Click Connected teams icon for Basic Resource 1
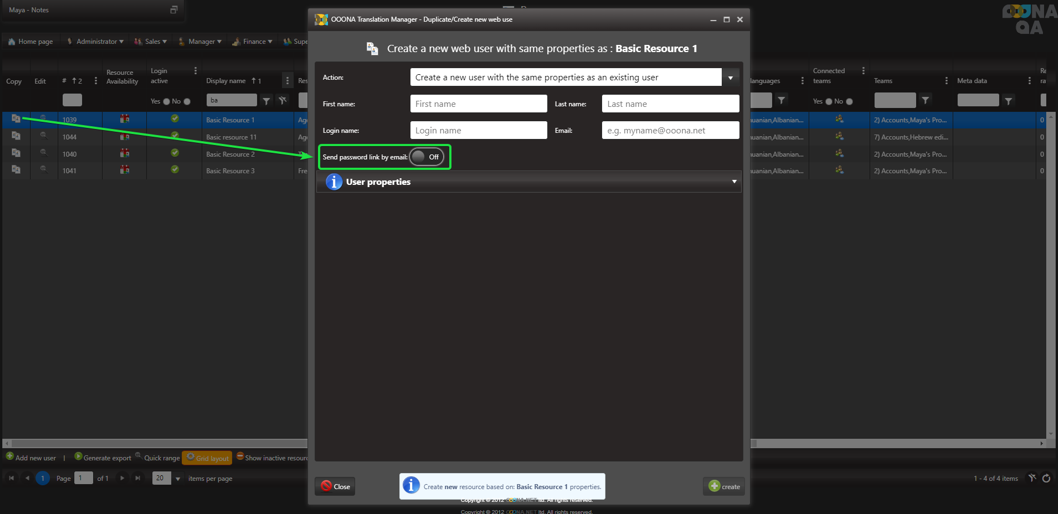The image size is (1058, 515). coord(839,119)
